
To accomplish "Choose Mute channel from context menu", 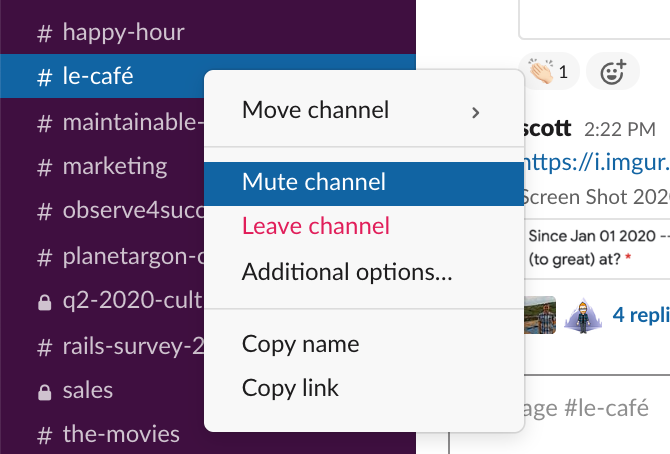I will (x=364, y=184).
